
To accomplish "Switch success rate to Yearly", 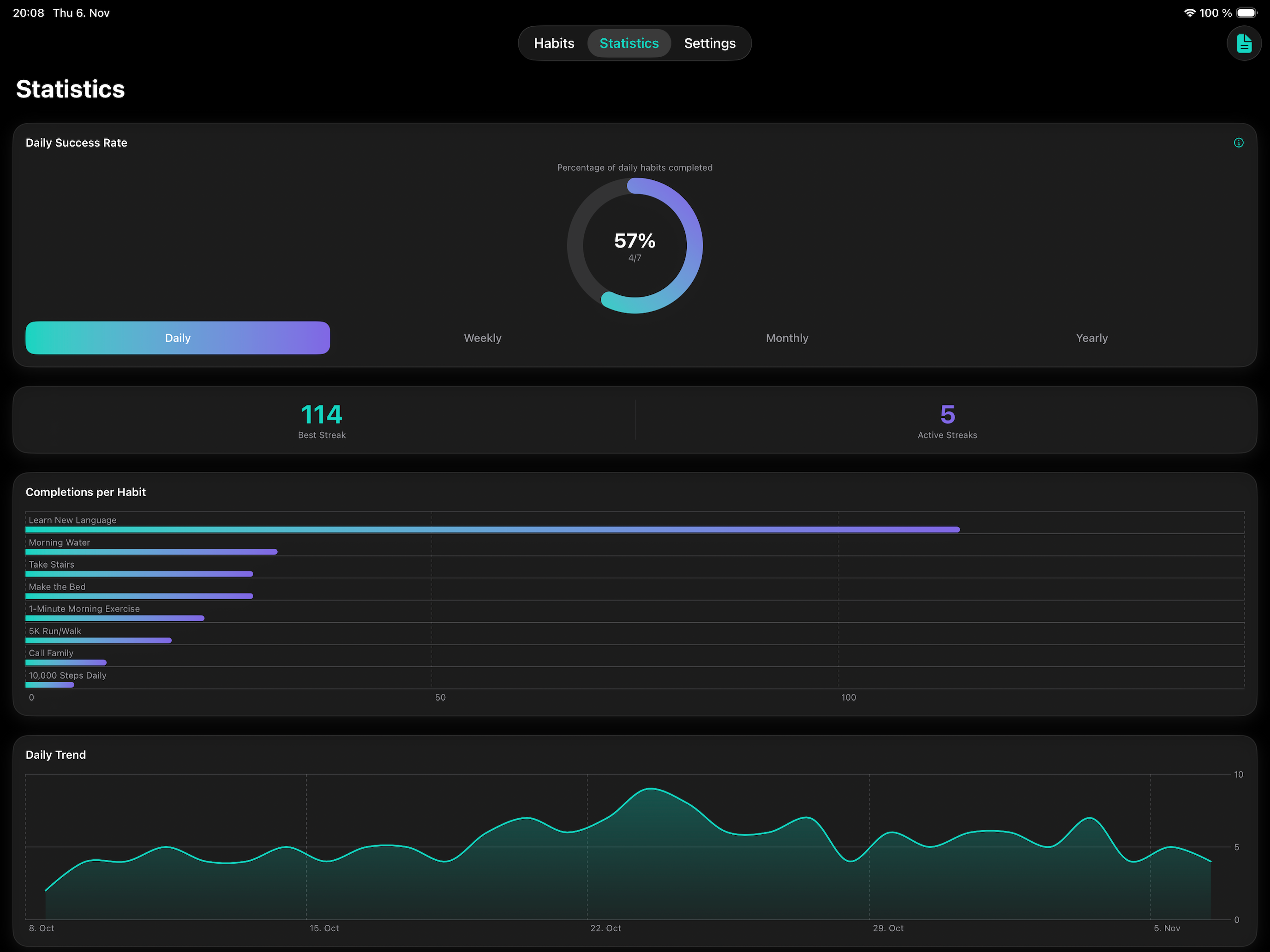I will coord(1092,338).
